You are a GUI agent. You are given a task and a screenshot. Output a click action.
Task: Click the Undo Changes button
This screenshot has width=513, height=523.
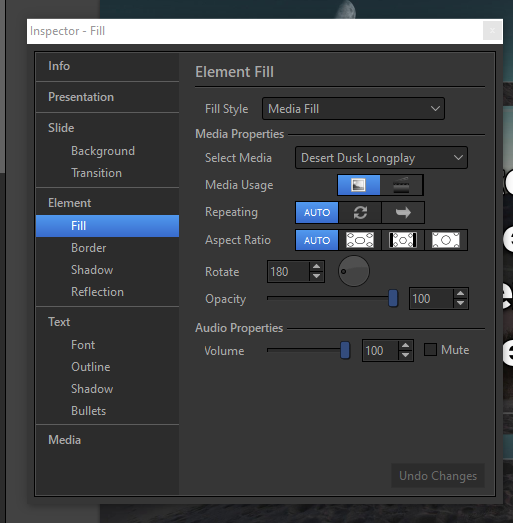click(x=438, y=476)
